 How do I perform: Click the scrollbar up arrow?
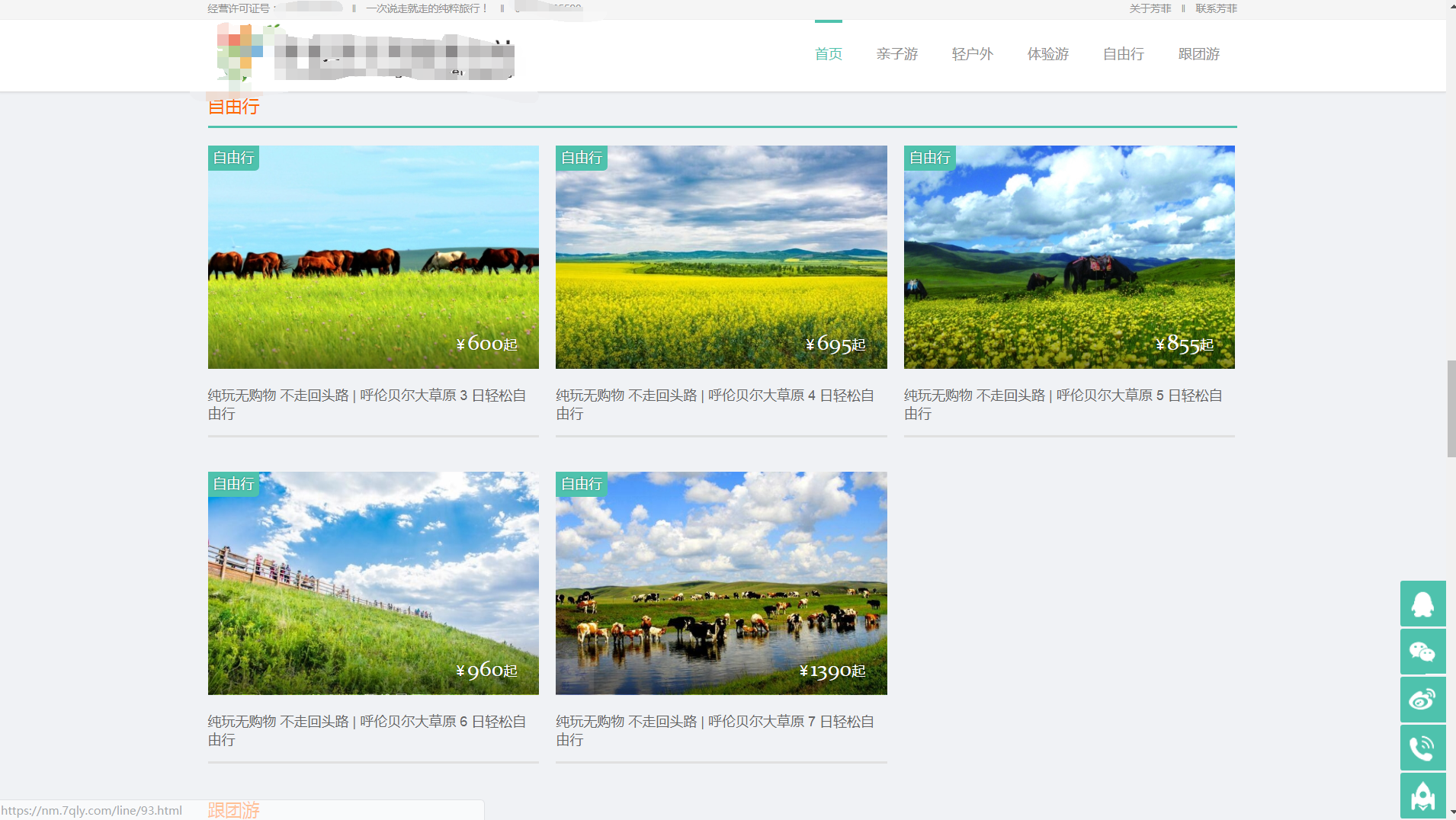click(1451, 6)
